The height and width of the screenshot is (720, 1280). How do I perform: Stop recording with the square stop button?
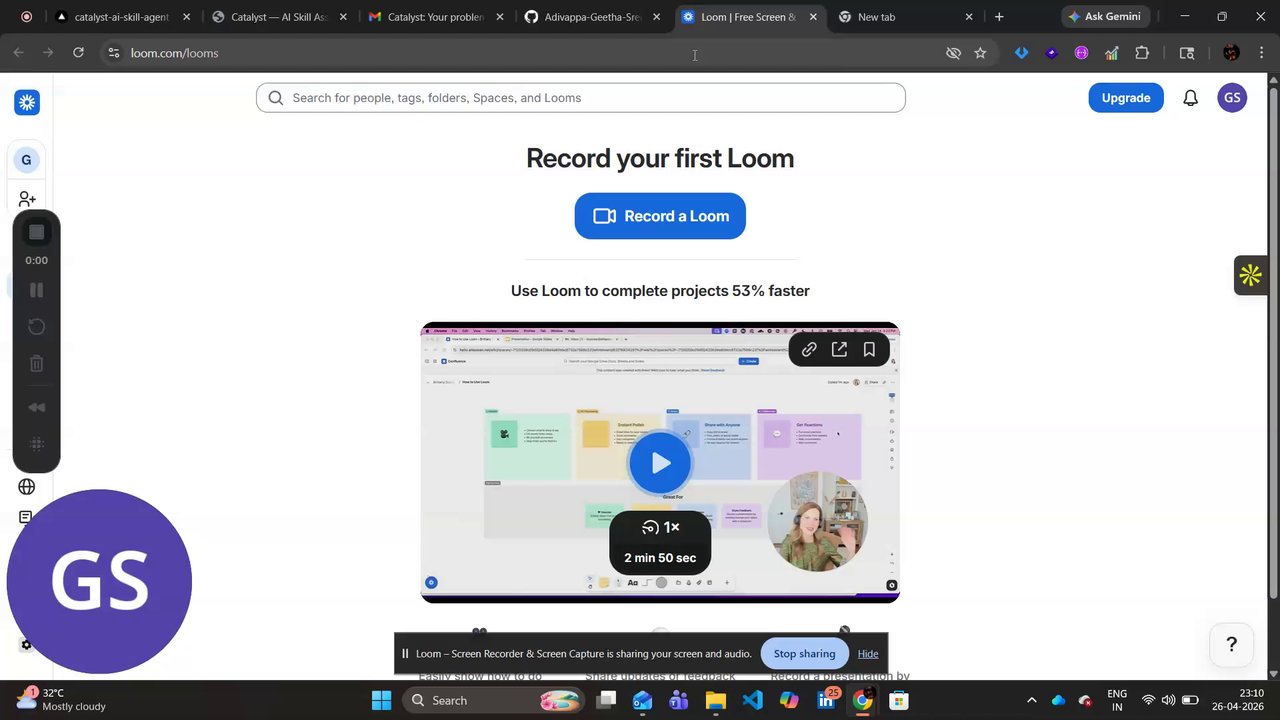36,232
